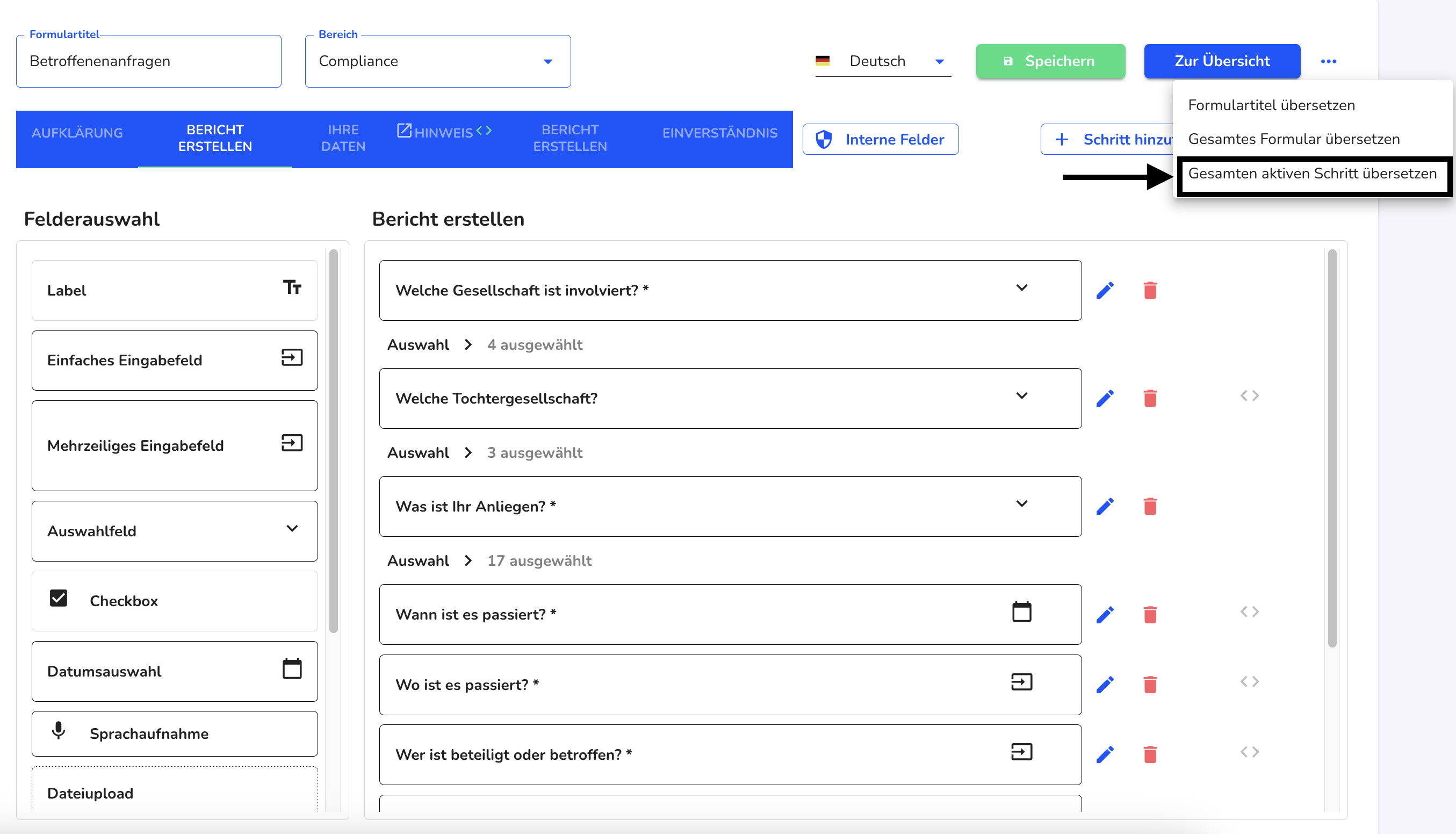Click the Bericht erstellen panel scrollbar
This screenshot has height=834, width=1456.
click(x=1332, y=448)
